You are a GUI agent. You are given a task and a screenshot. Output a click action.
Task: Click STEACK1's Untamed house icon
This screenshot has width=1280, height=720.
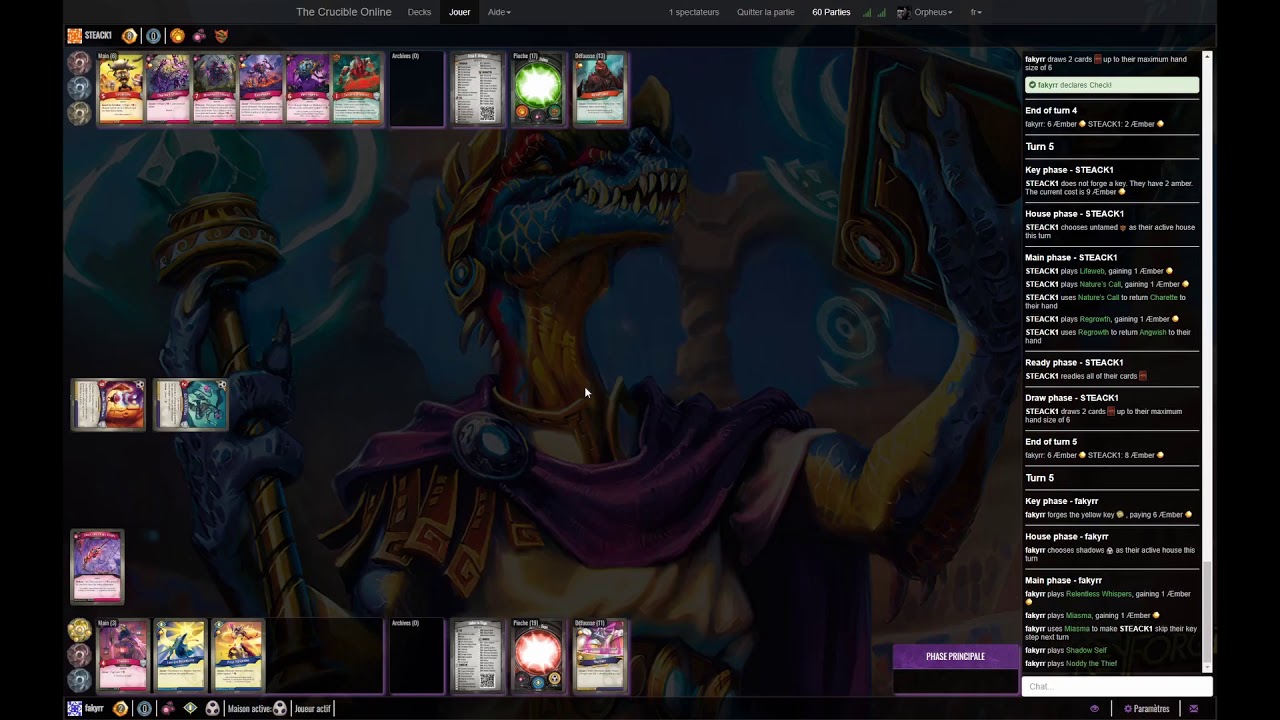click(221, 36)
